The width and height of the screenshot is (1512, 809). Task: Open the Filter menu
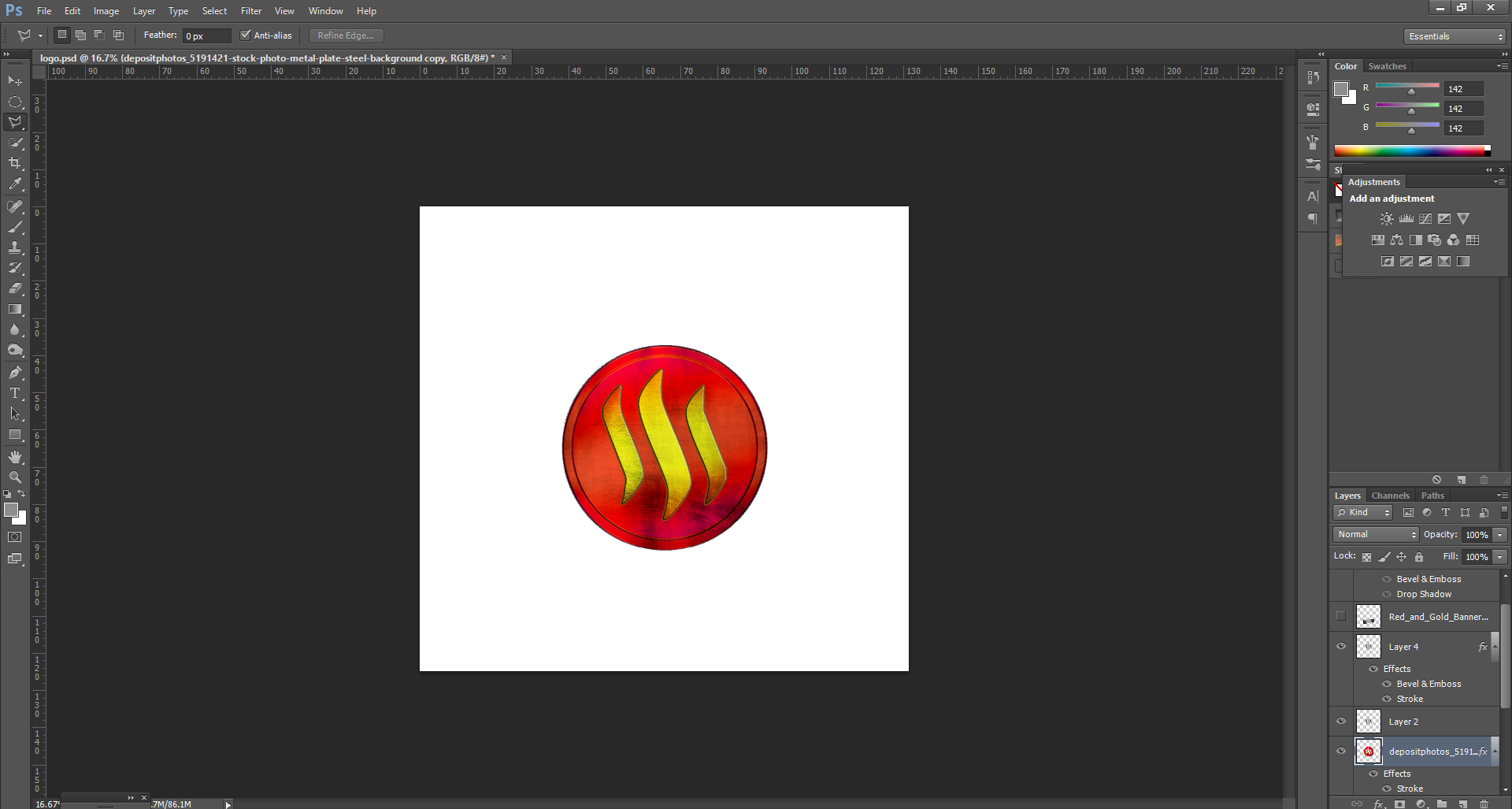(251, 11)
